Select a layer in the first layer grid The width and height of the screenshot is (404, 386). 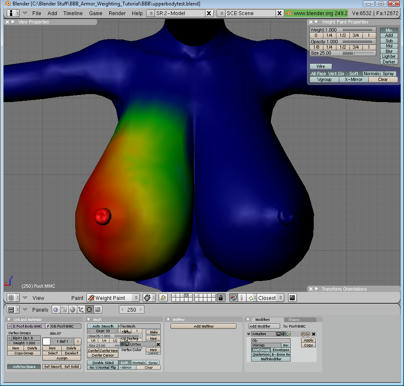182,298
